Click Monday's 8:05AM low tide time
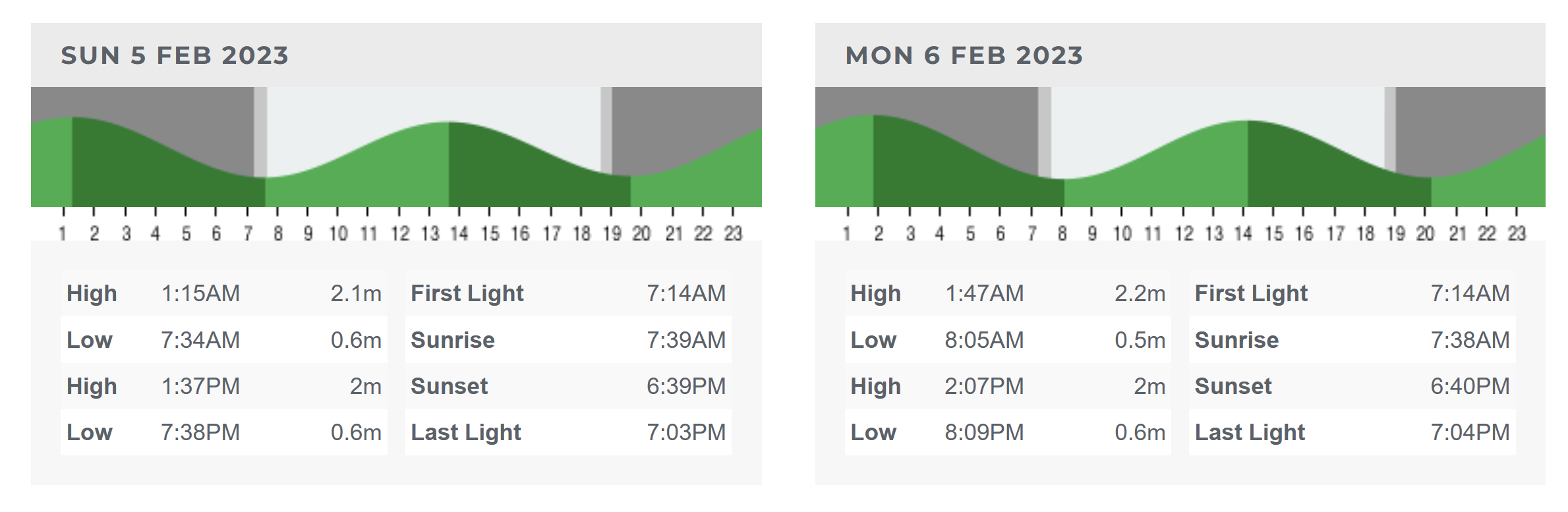This screenshot has width=1568, height=512. pyautogui.click(x=984, y=340)
